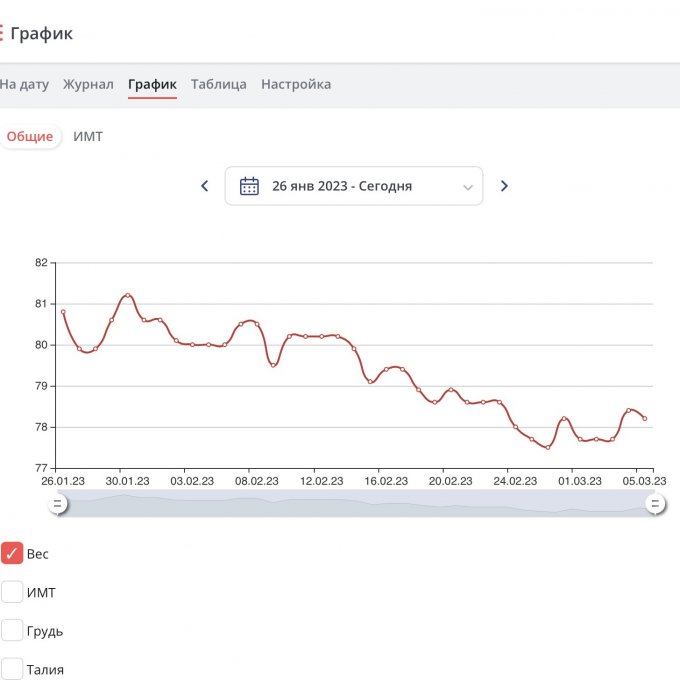Uncheck the Вес checkbox

(x=12, y=553)
